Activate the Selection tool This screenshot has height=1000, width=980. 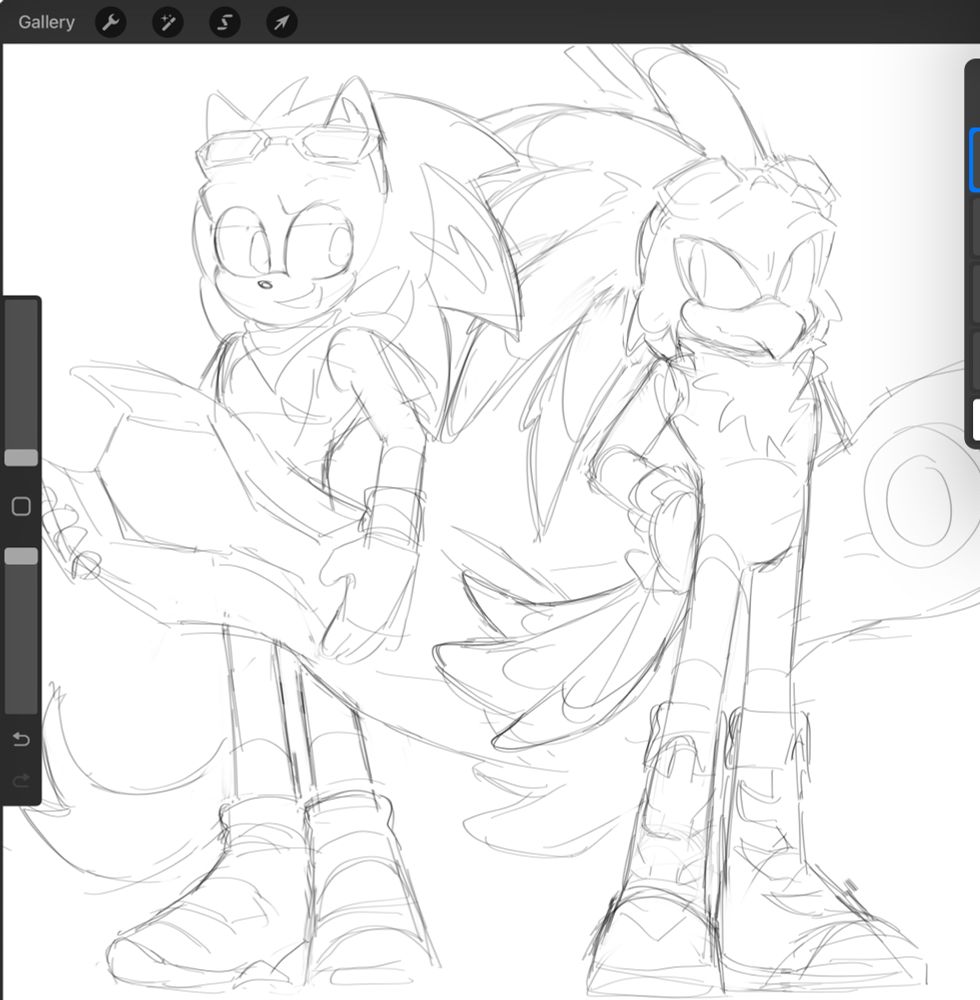[224, 22]
